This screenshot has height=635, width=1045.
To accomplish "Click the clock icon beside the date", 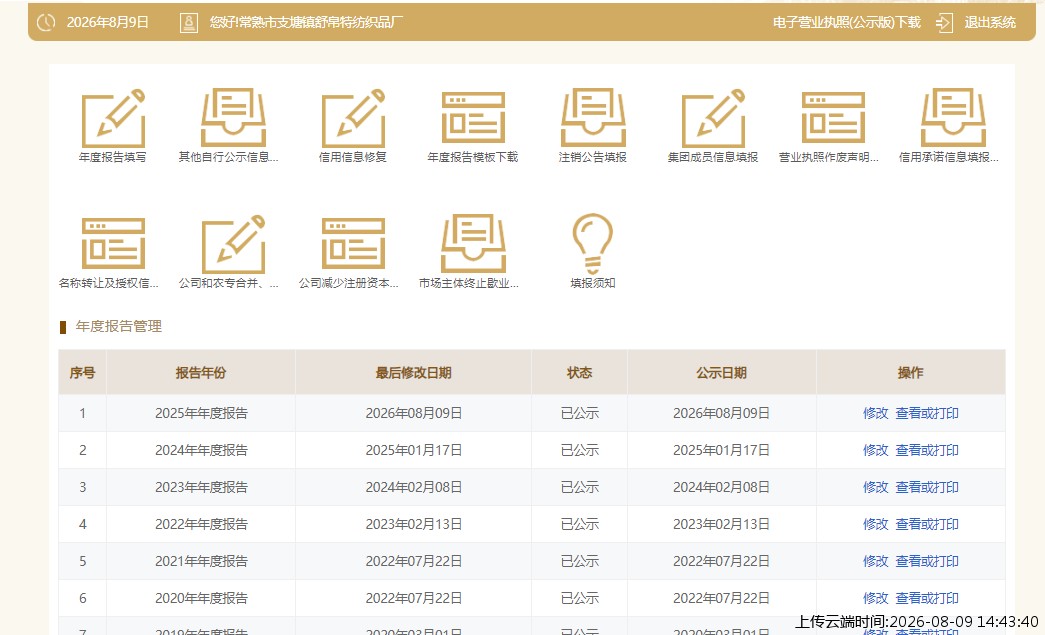I will point(46,23).
